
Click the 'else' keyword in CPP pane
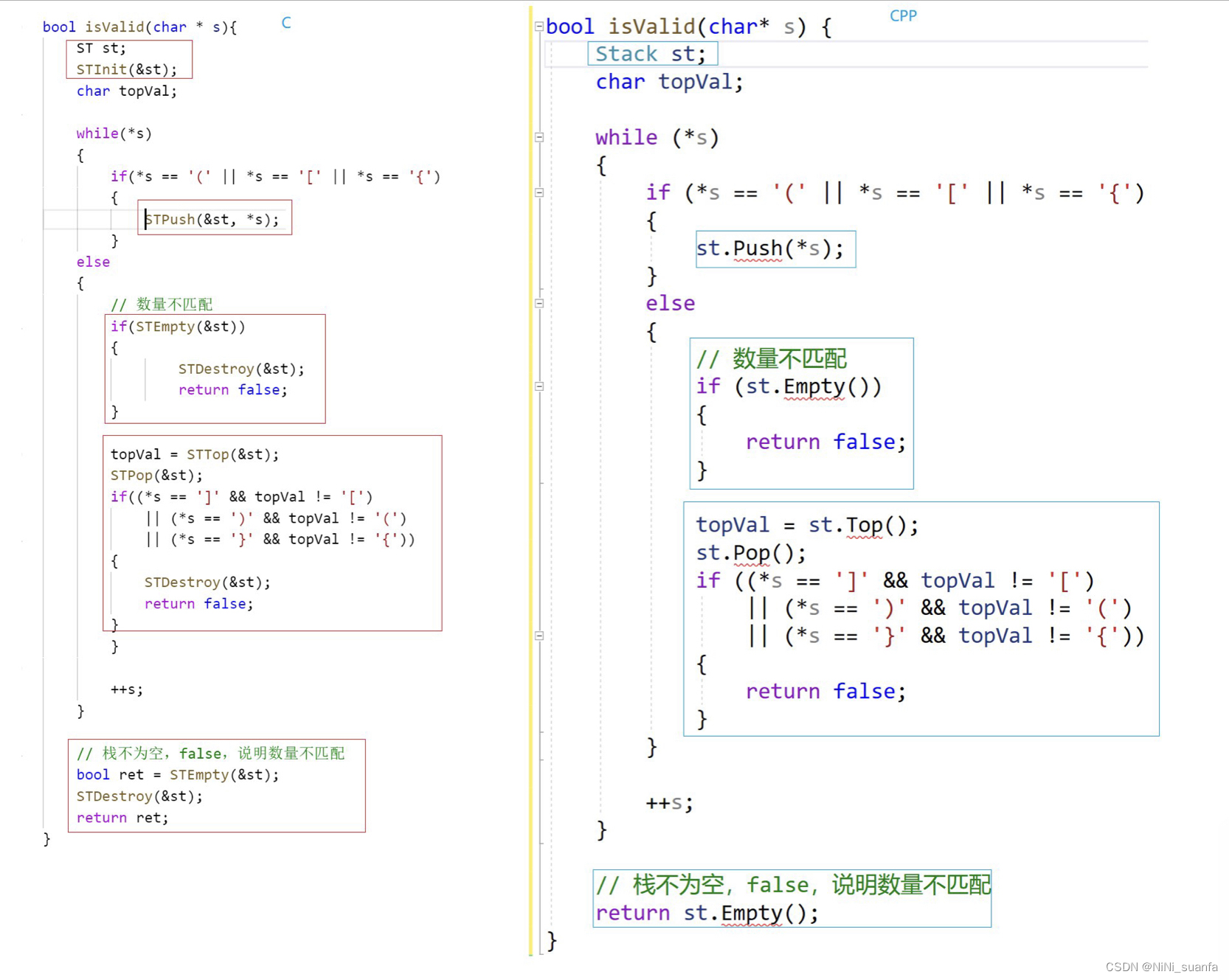670,303
